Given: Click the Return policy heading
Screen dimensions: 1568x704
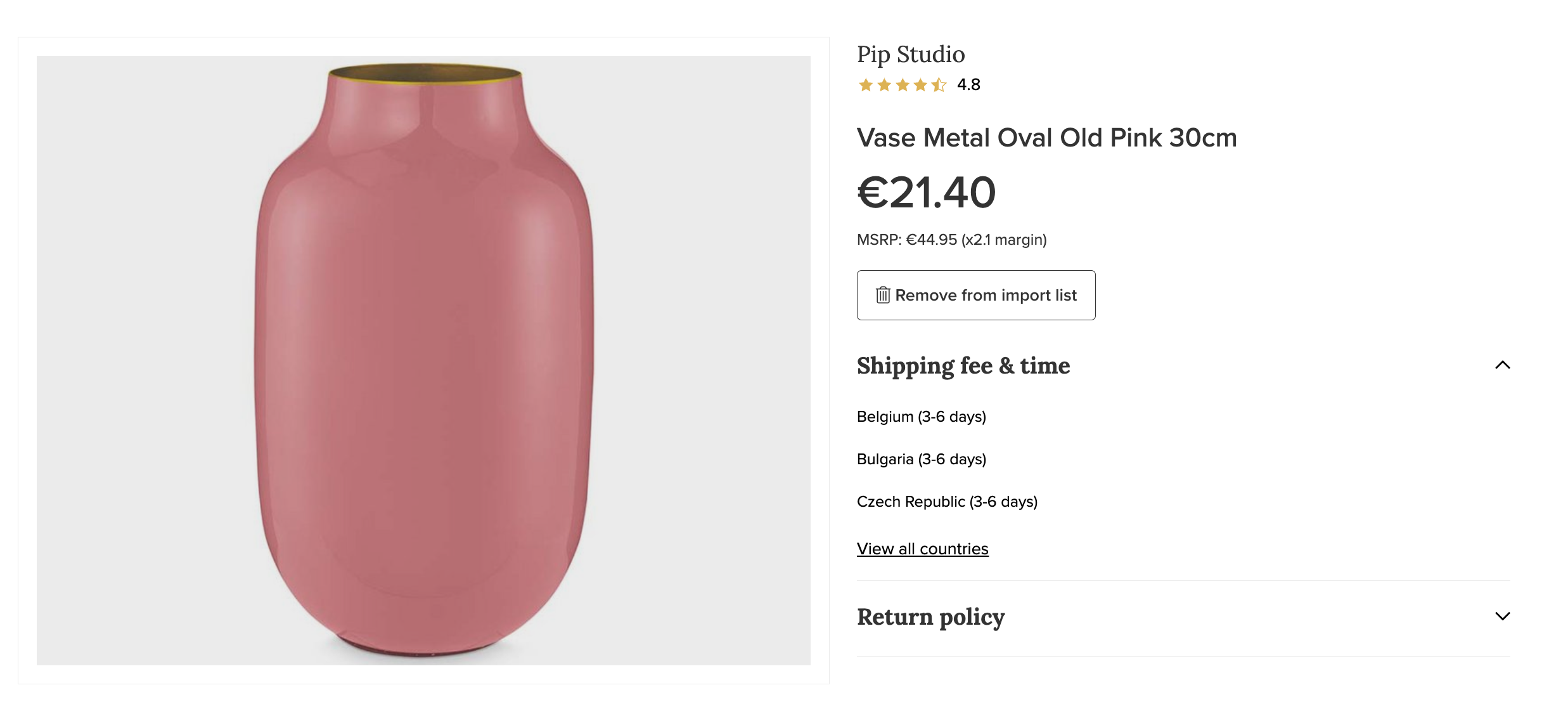Looking at the screenshot, I should [x=930, y=617].
